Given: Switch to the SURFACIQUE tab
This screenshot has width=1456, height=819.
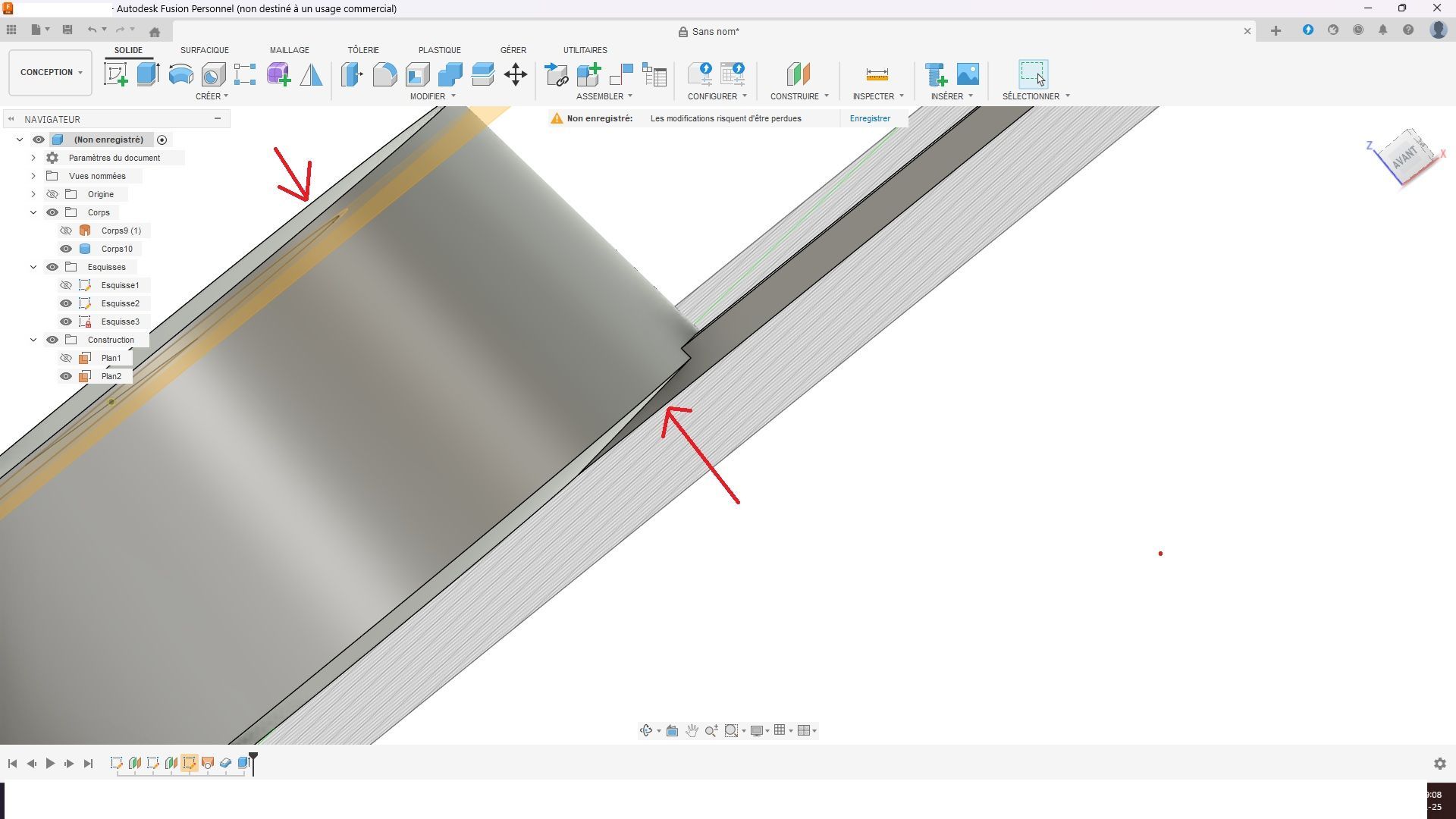Looking at the screenshot, I should point(204,50).
